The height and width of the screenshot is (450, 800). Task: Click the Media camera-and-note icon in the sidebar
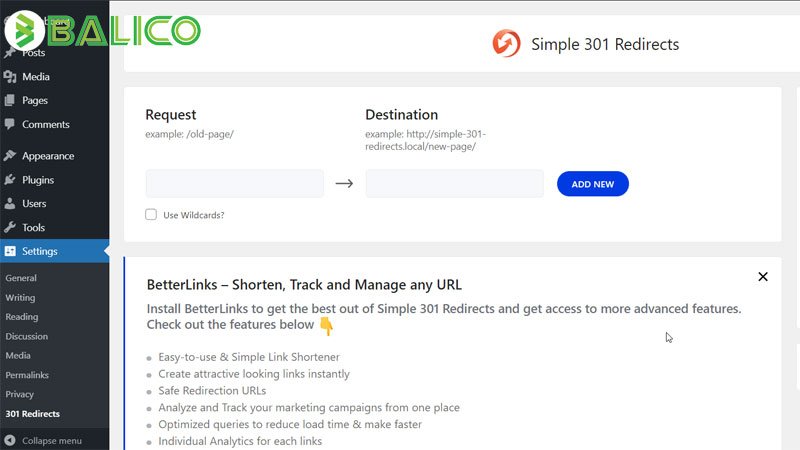tap(10, 77)
